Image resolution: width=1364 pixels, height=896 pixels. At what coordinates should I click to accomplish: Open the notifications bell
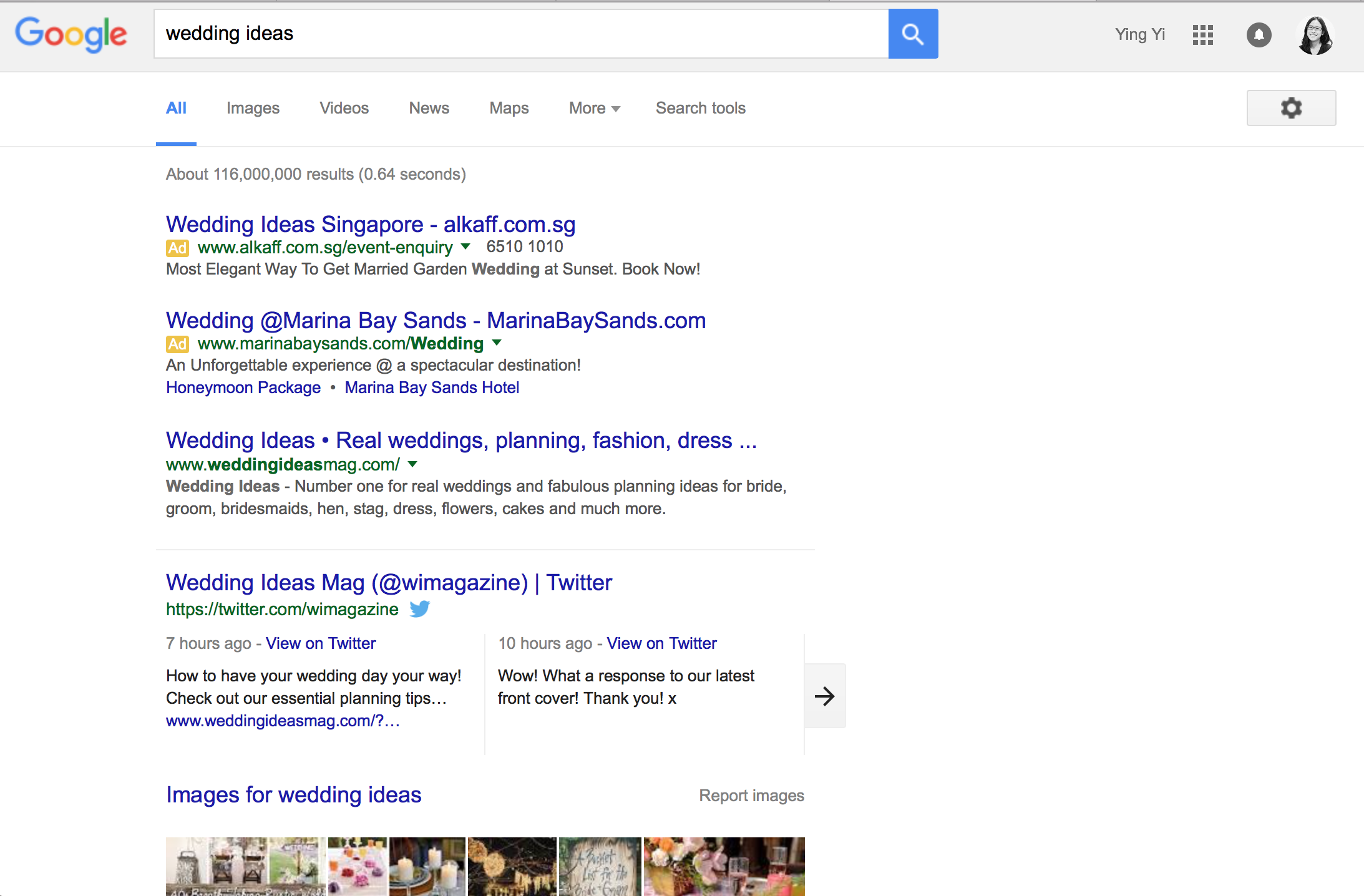click(1259, 35)
